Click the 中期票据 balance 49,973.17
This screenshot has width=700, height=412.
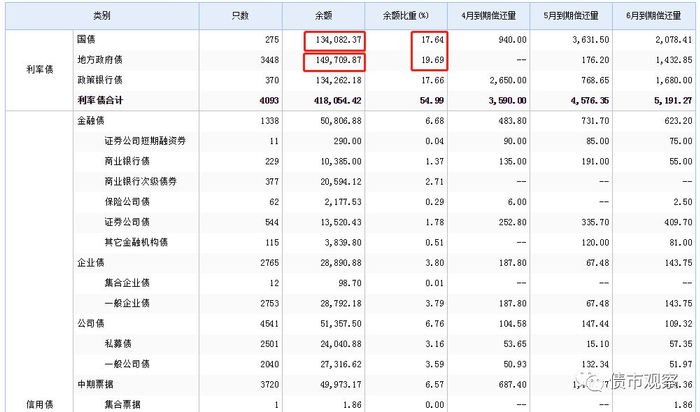coord(341,385)
